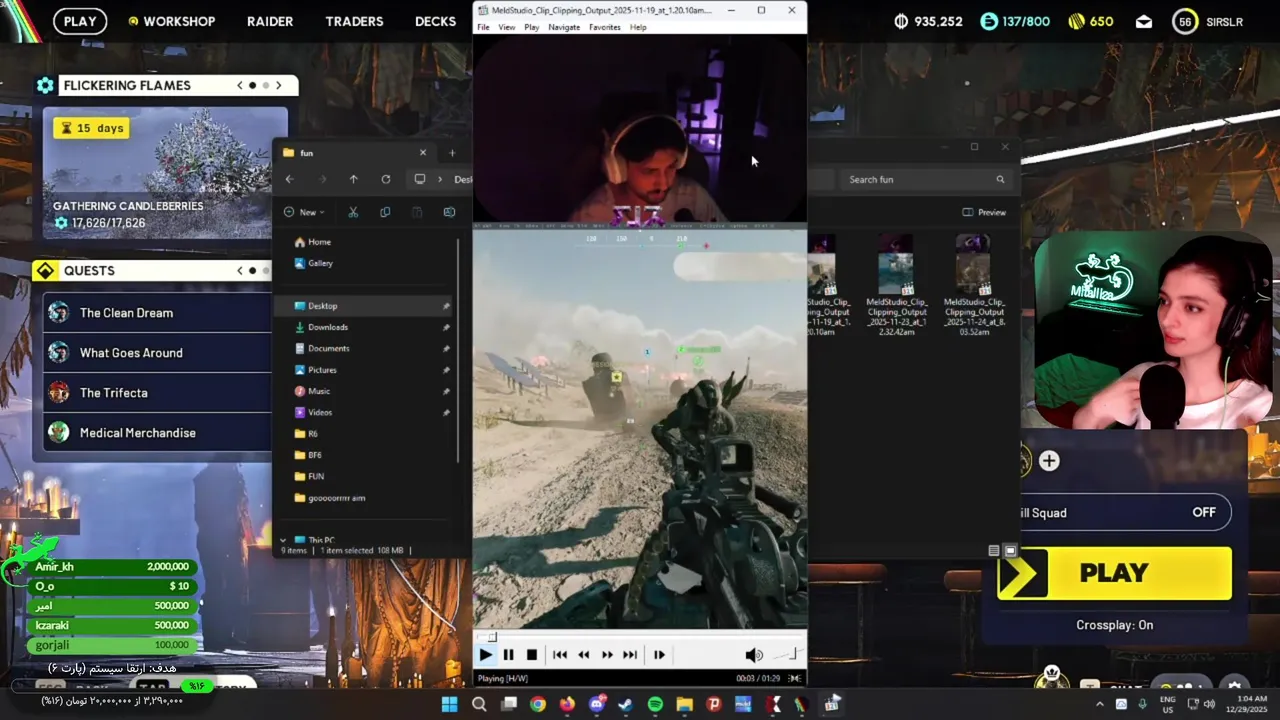This screenshot has height=720, width=1280.
Task: Open the File menu in the media player
Action: tap(483, 27)
